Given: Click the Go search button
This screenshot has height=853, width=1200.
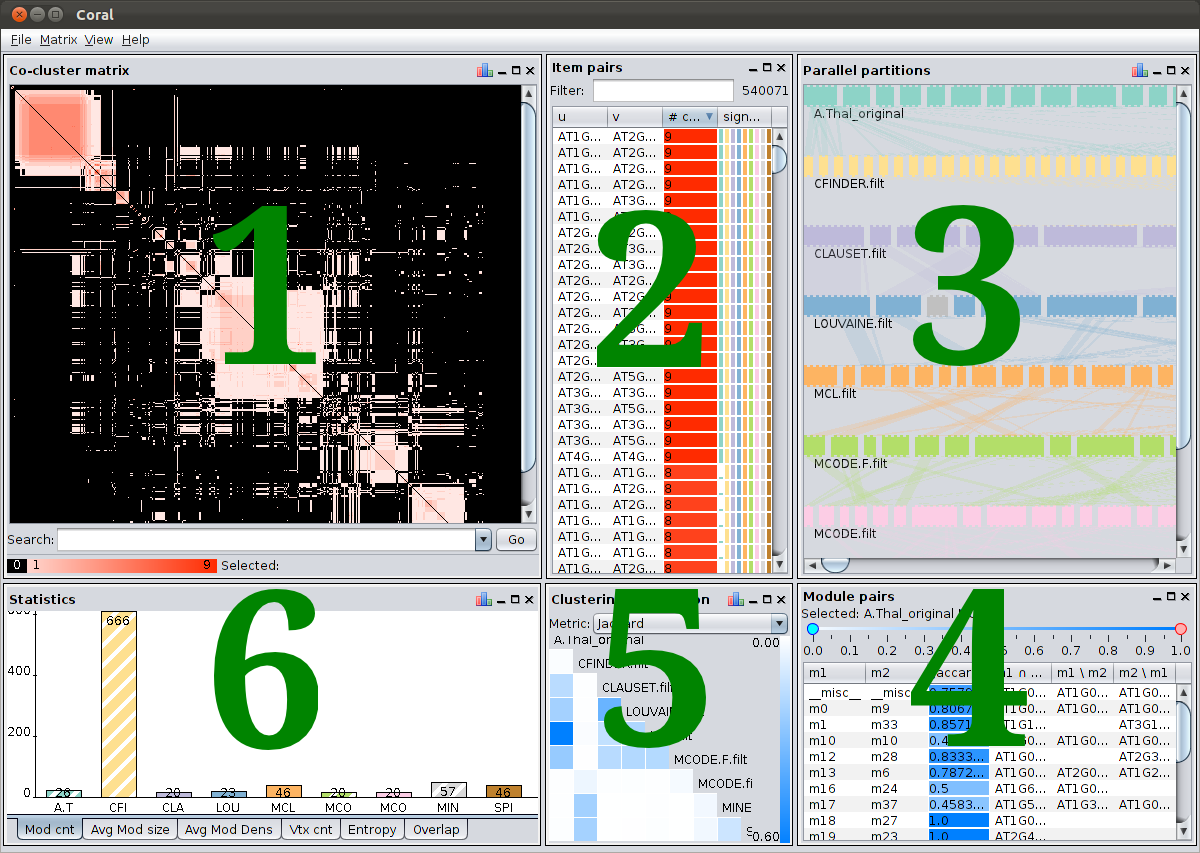Looking at the screenshot, I should click(516, 540).
